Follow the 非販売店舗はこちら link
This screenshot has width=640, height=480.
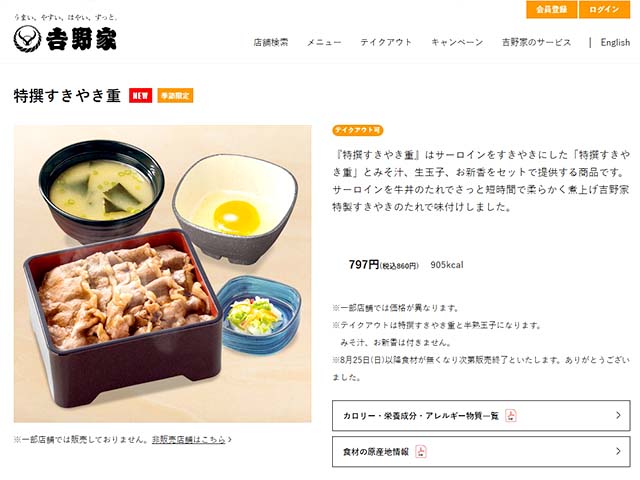click(x=189, y=440)
